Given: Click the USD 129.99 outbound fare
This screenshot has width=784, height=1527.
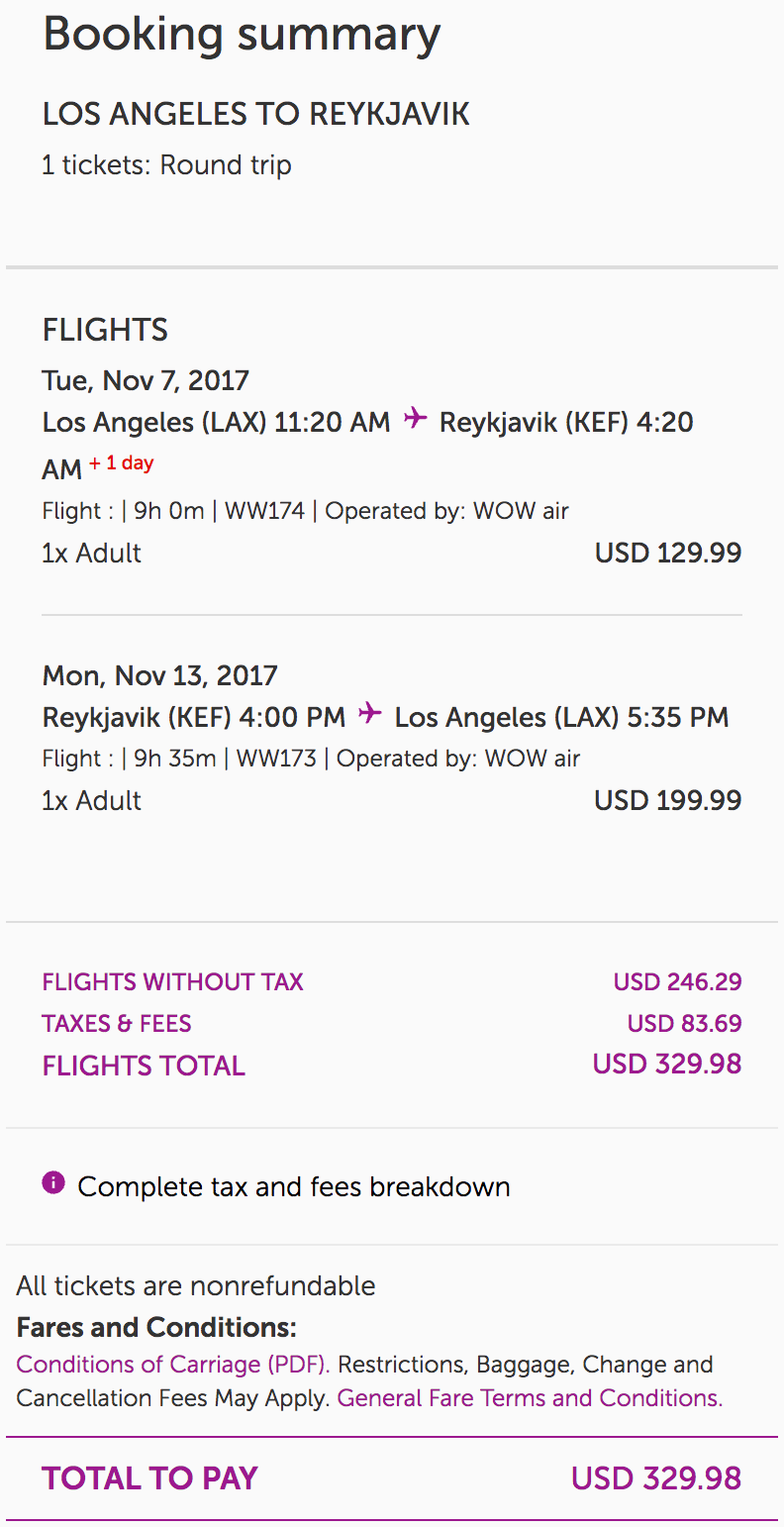Looking at the screenshot, I should point(667,553).
